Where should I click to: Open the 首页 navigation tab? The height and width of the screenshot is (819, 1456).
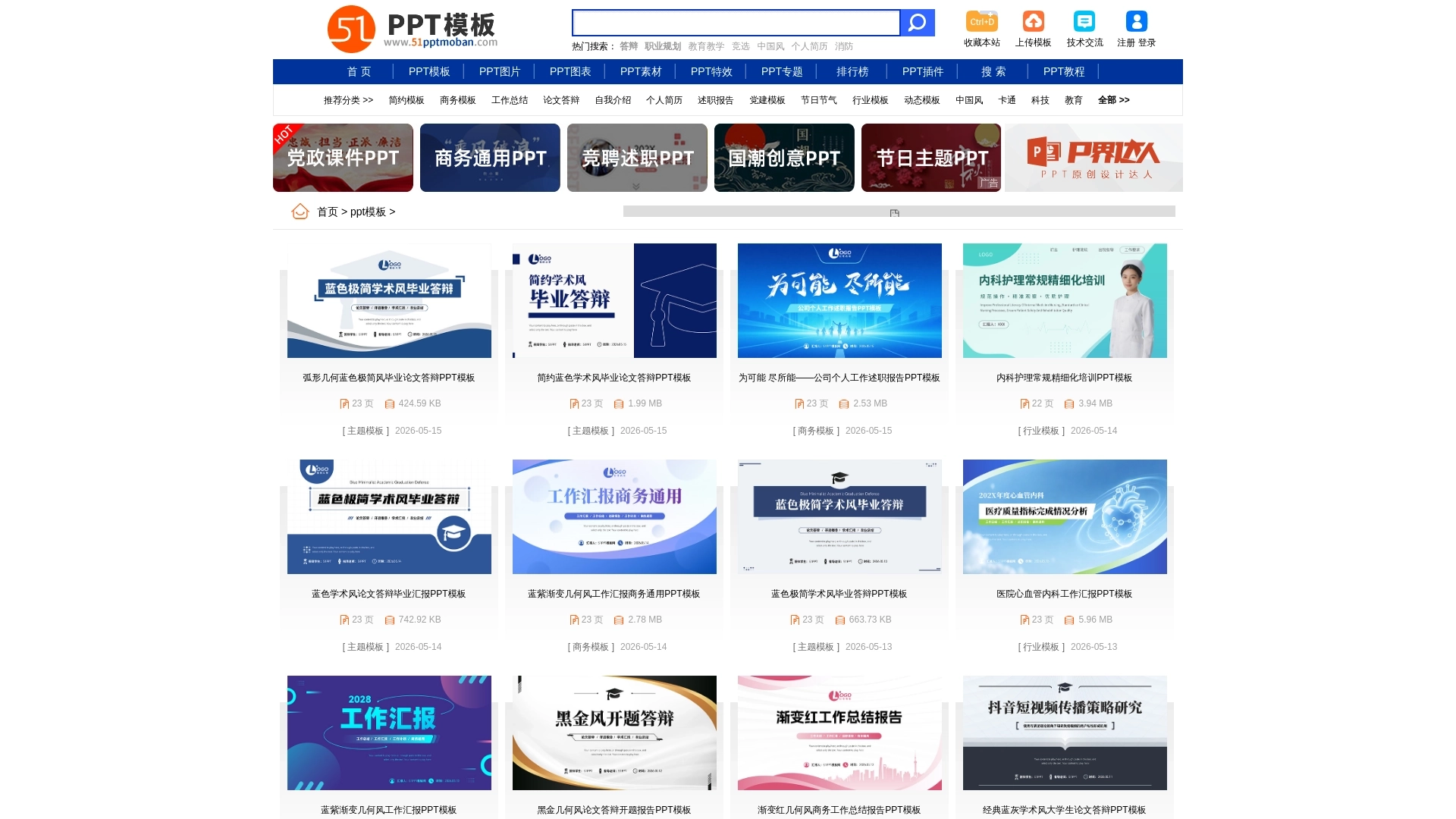tap(359, 71)
